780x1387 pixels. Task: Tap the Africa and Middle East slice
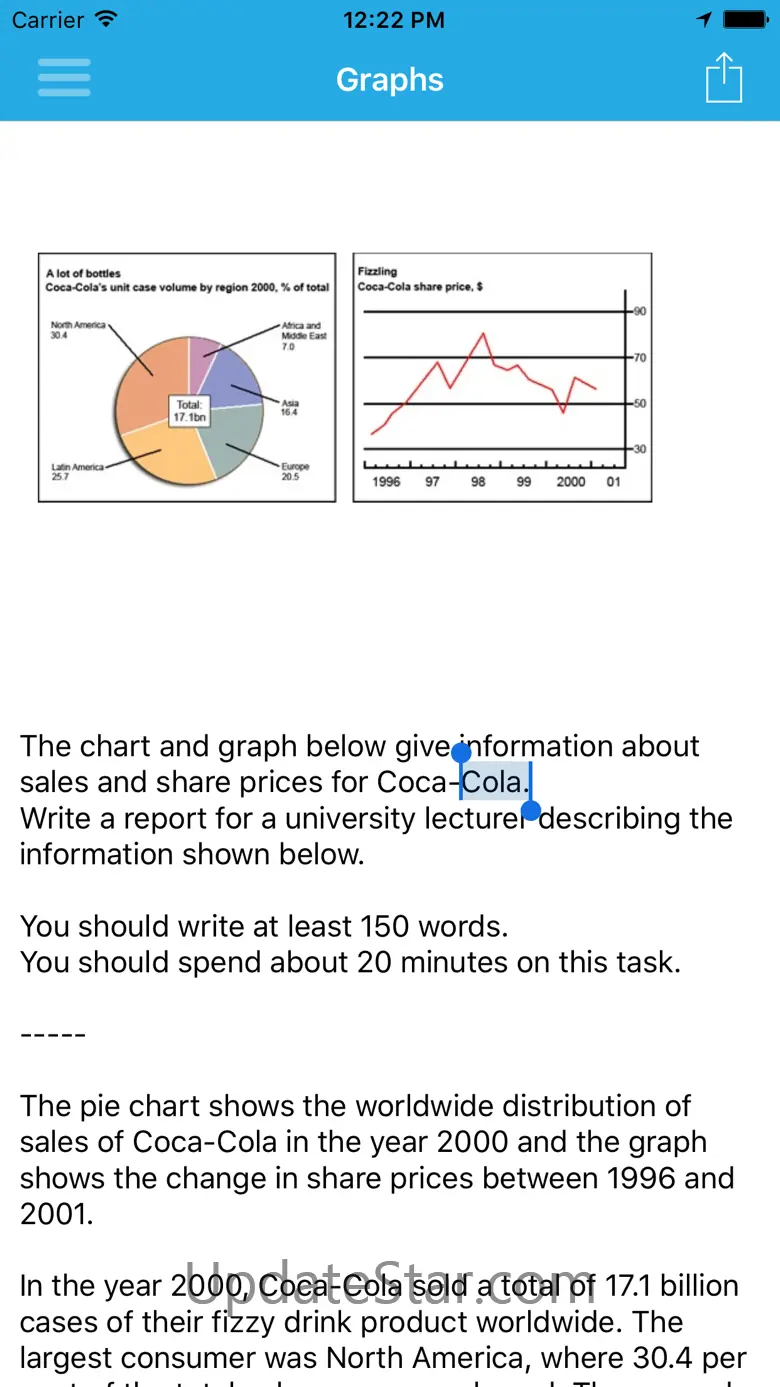coord(203,357)
